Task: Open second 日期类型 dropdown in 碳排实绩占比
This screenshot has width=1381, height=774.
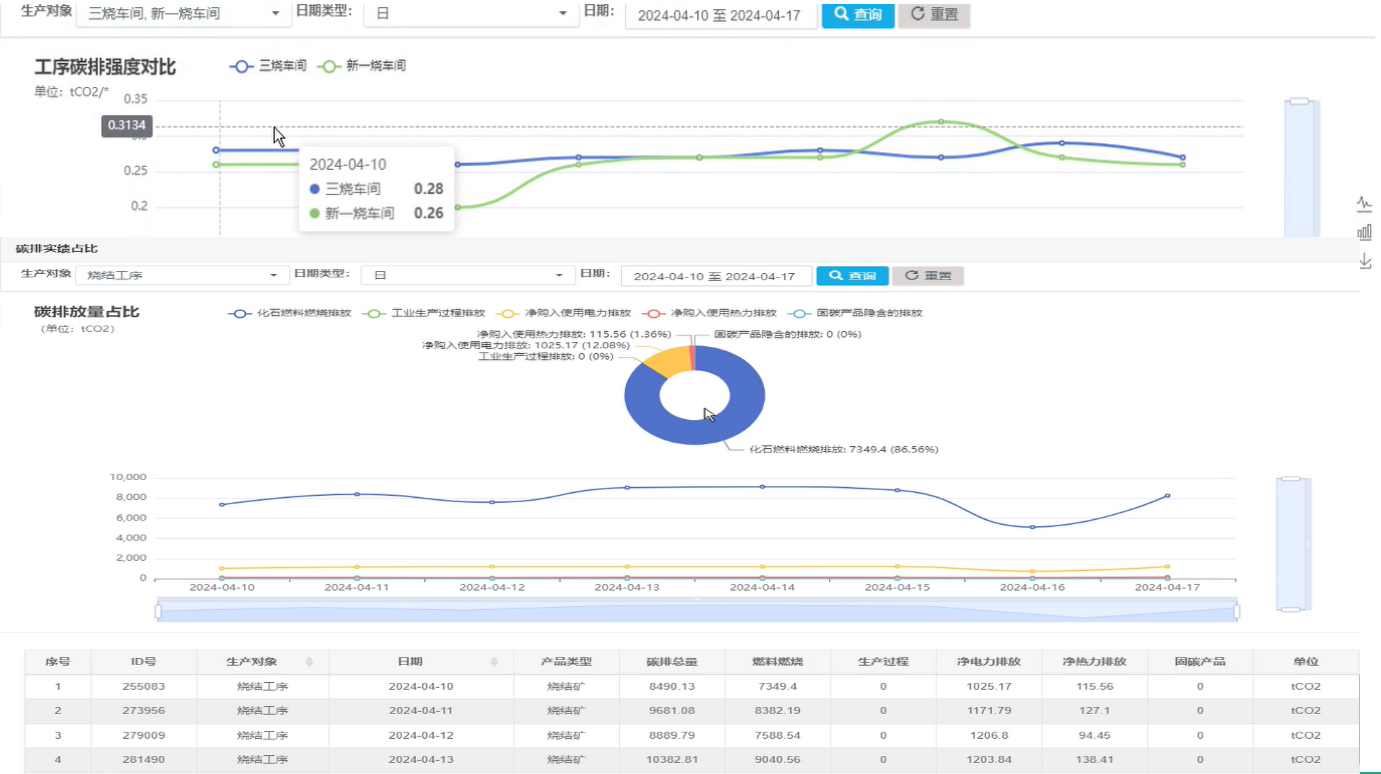Action: (467, 276)
